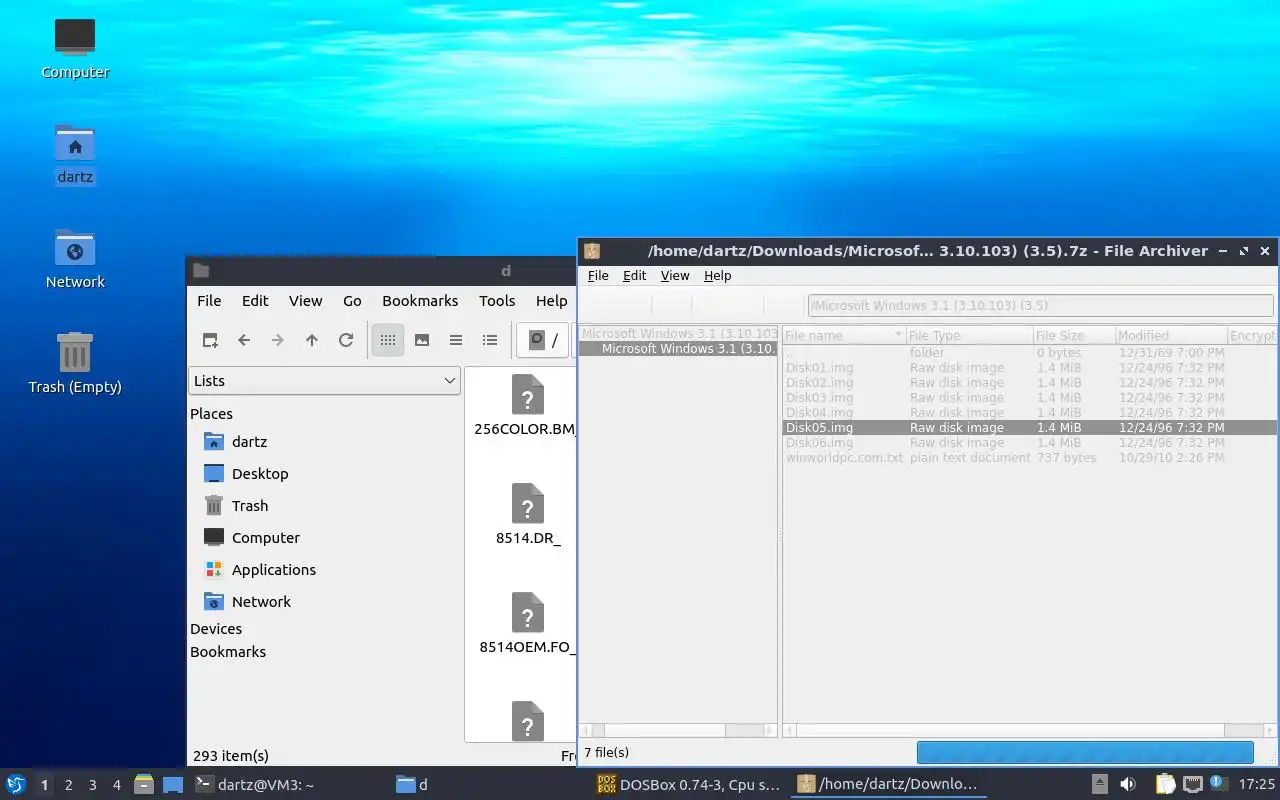Open the application menu bird icon
1280x800 pixels.
(x=16, y=784)
